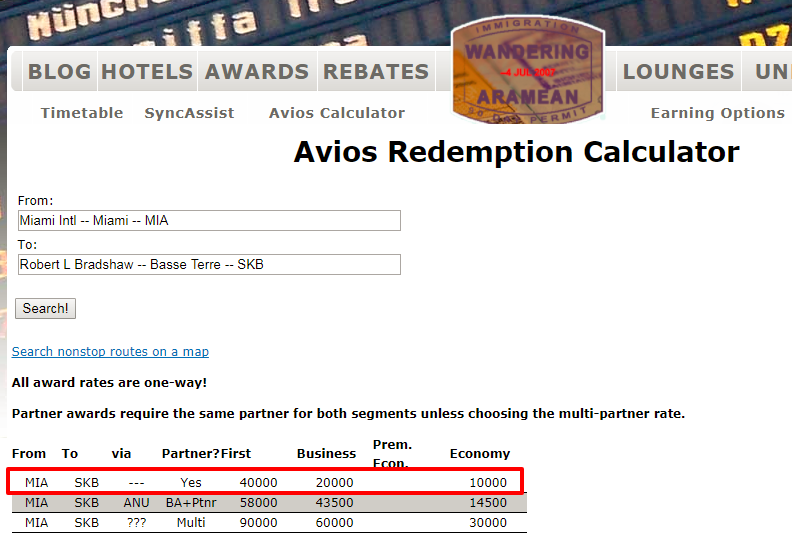Open the Avios Calculator link
The height and width of the screenshot is (546, 792).
click(337, 113)
